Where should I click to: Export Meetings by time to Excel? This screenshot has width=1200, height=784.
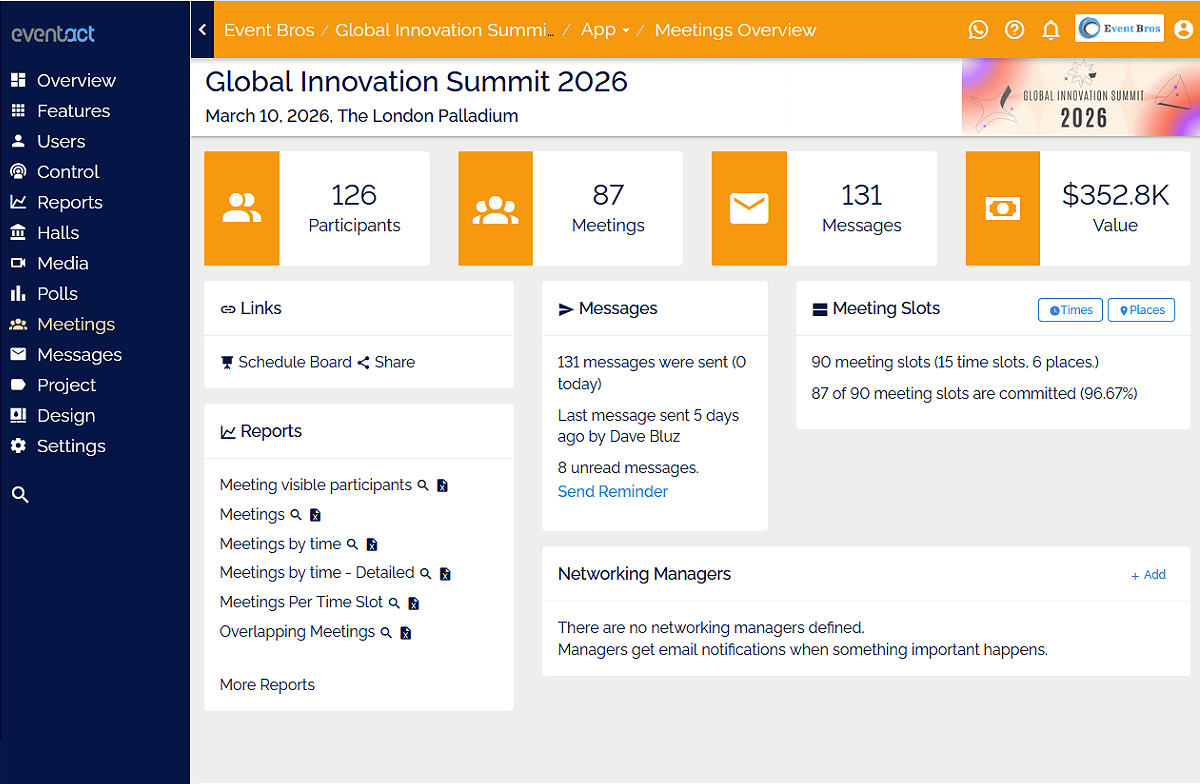click(372, 545)
